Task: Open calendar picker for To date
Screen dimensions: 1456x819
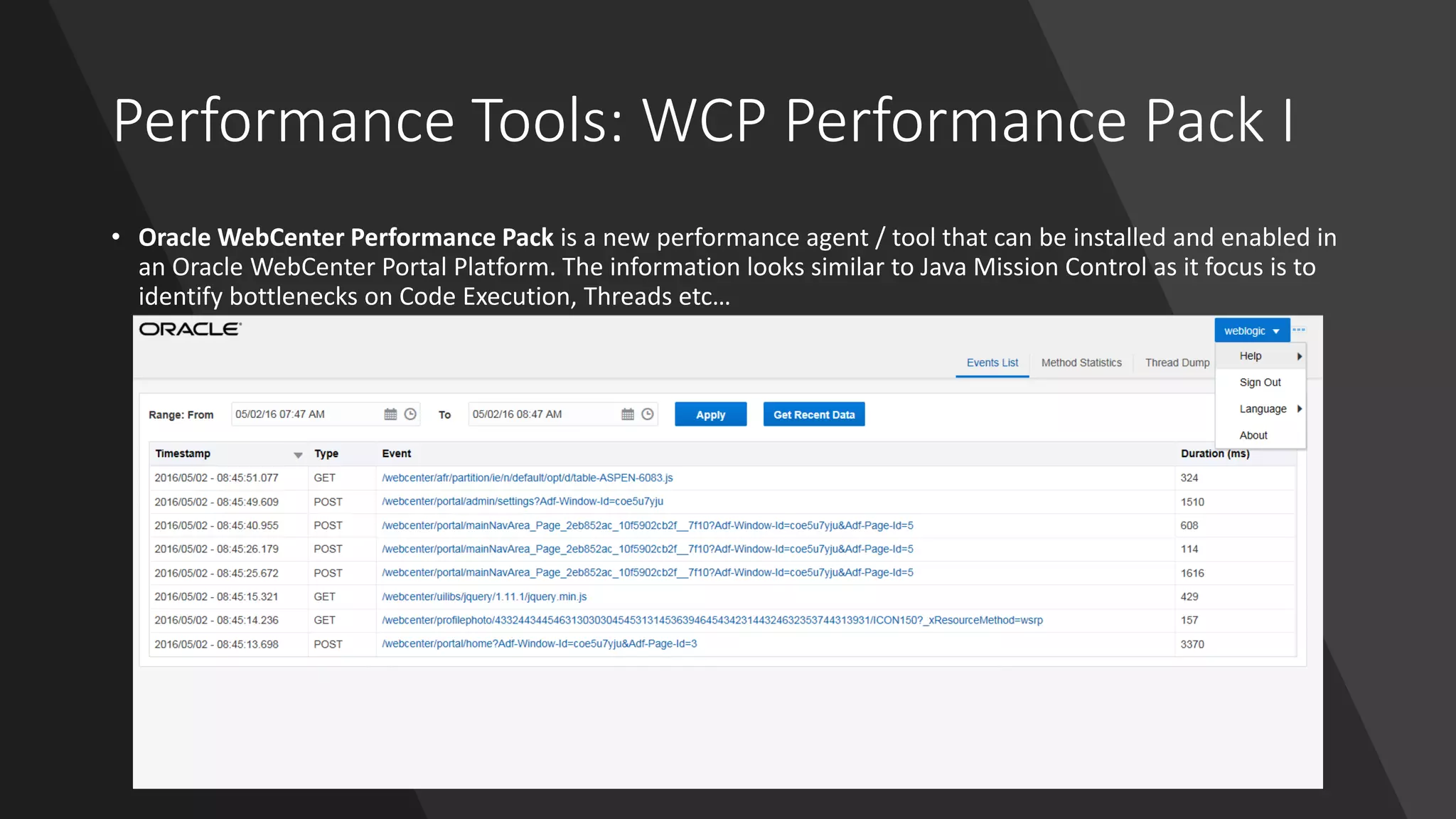Action: pyautogui.click(x=628, y=414)
